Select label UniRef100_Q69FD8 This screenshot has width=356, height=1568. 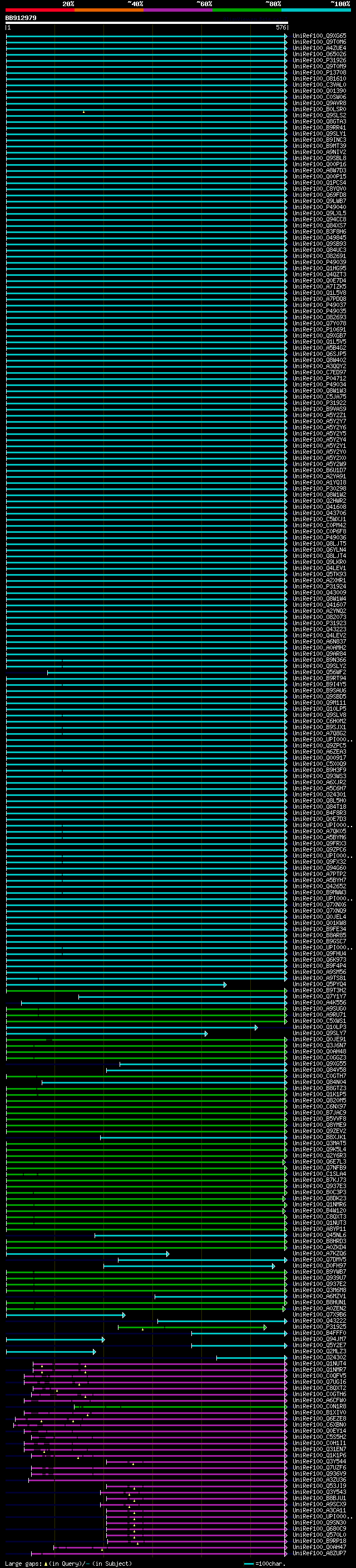319,195
